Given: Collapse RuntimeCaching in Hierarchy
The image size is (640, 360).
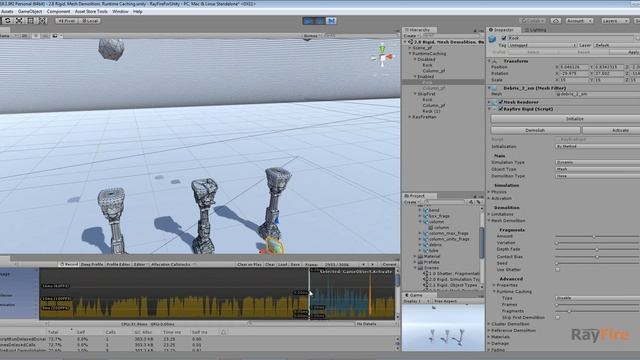Looking at the screenshot, I should pos(410,53).
